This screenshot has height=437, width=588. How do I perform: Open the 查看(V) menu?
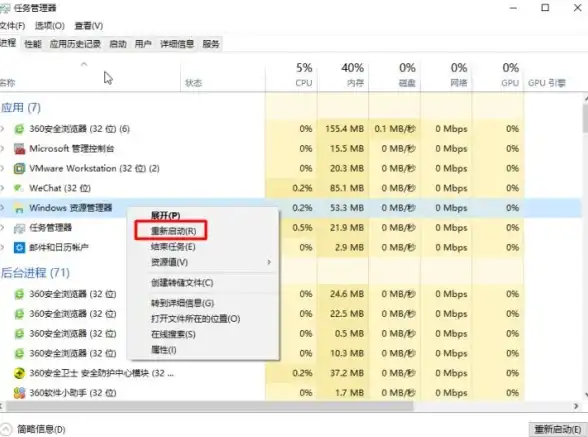point(88,26)
